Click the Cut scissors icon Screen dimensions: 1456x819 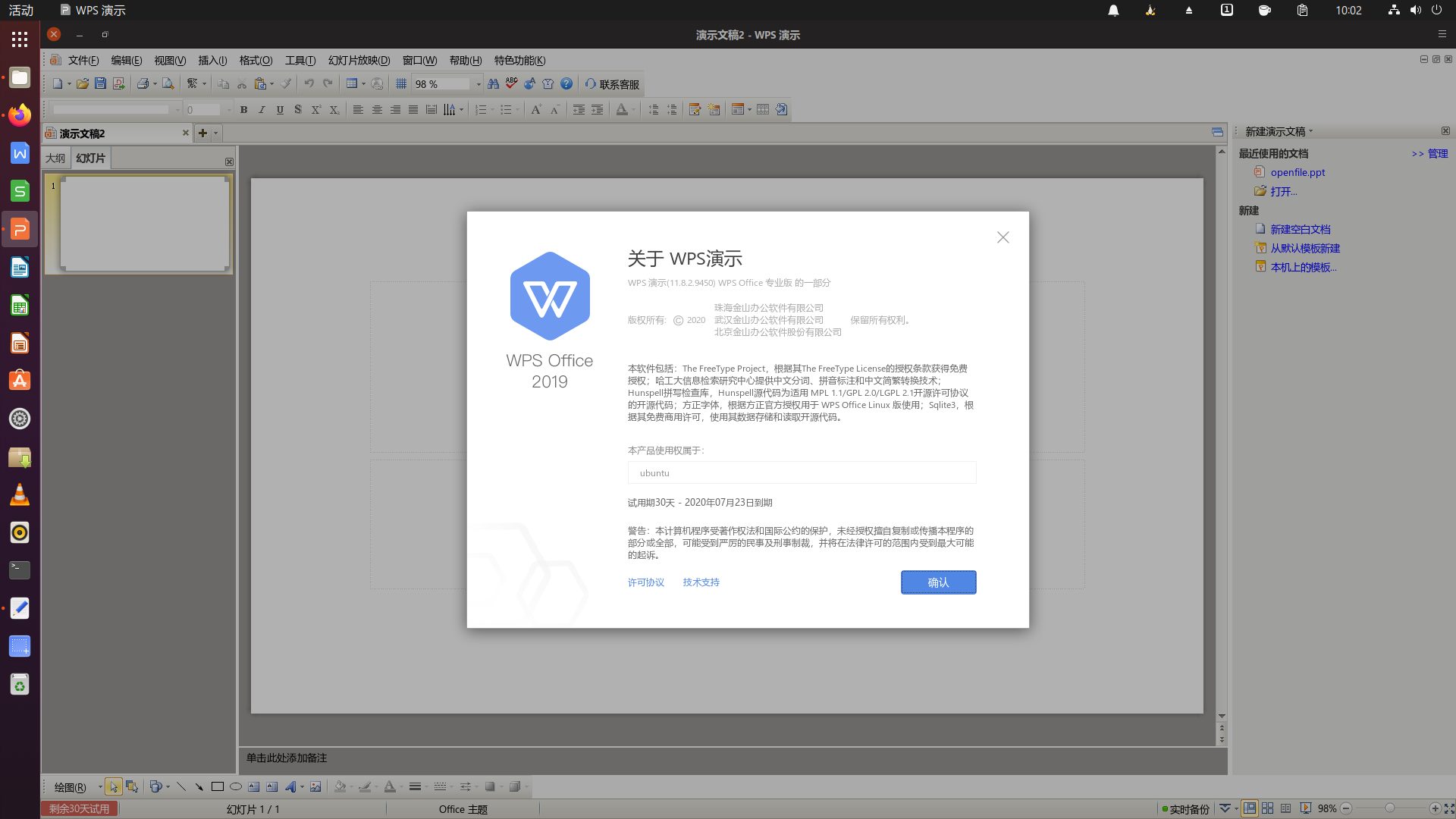click(242, 84)
